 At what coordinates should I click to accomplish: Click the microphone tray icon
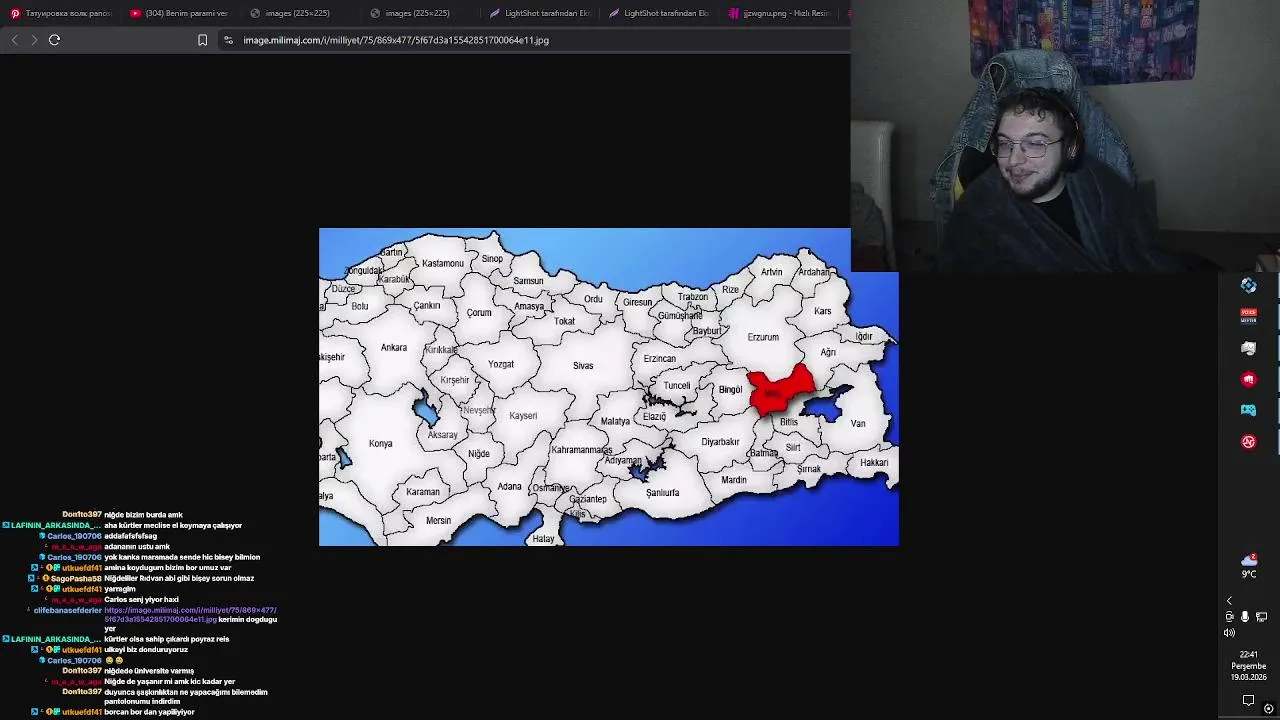(x=1245, y=617)
